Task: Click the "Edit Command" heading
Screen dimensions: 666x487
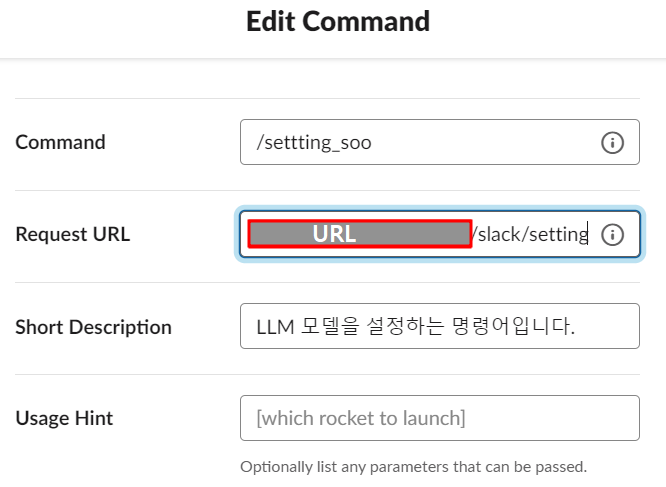Action: (x=338, y=21)
